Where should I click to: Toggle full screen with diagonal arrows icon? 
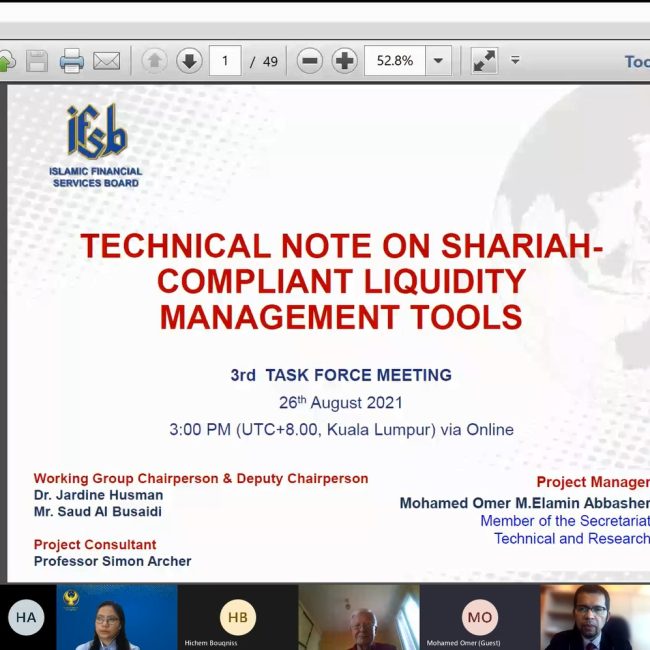[x=484, y=61]
